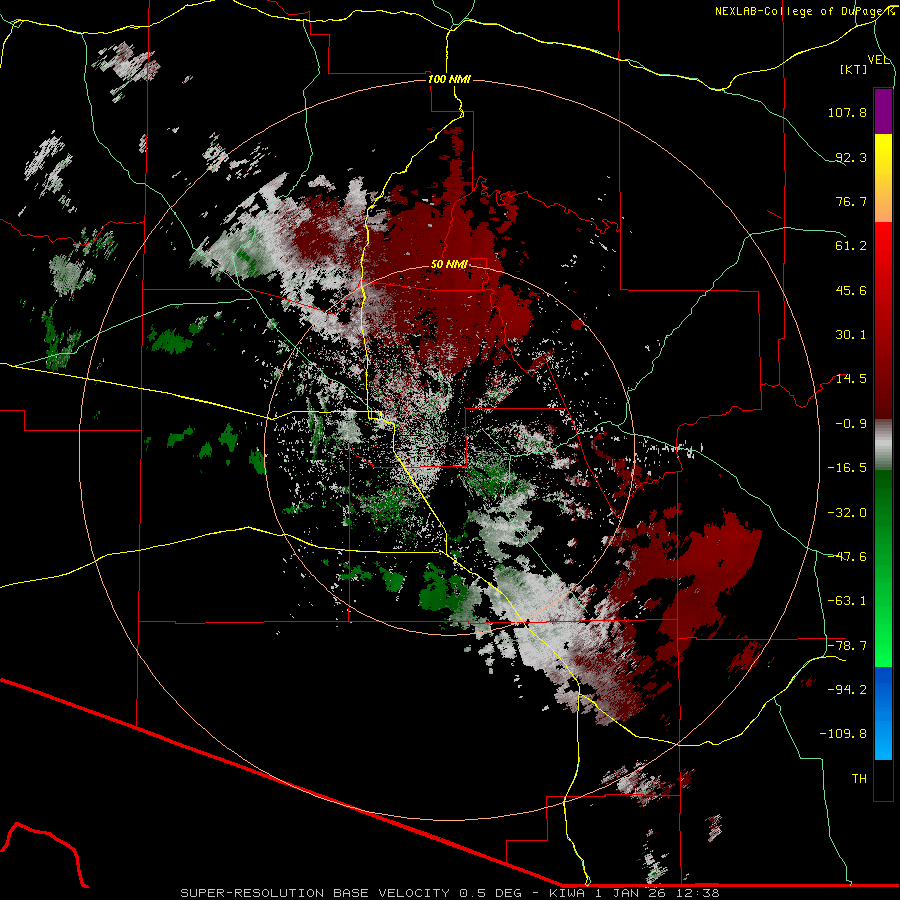This screenshot has height=900, width=900.
Task: Click the purple segment of color bar
Action: [x=883, y=111]
